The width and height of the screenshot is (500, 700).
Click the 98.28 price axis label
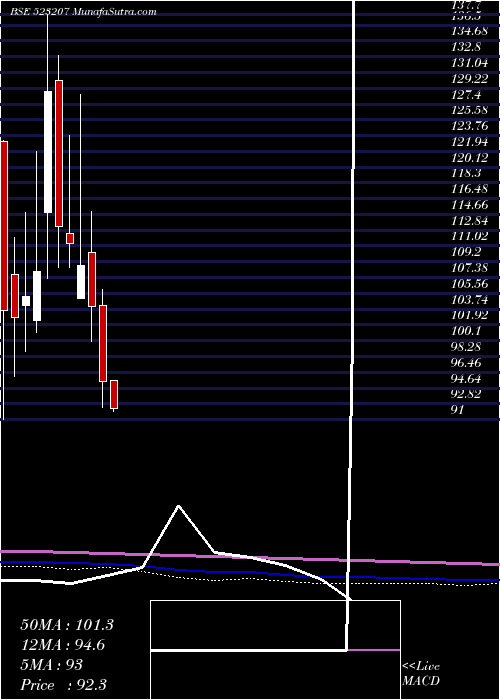point(467,347)
